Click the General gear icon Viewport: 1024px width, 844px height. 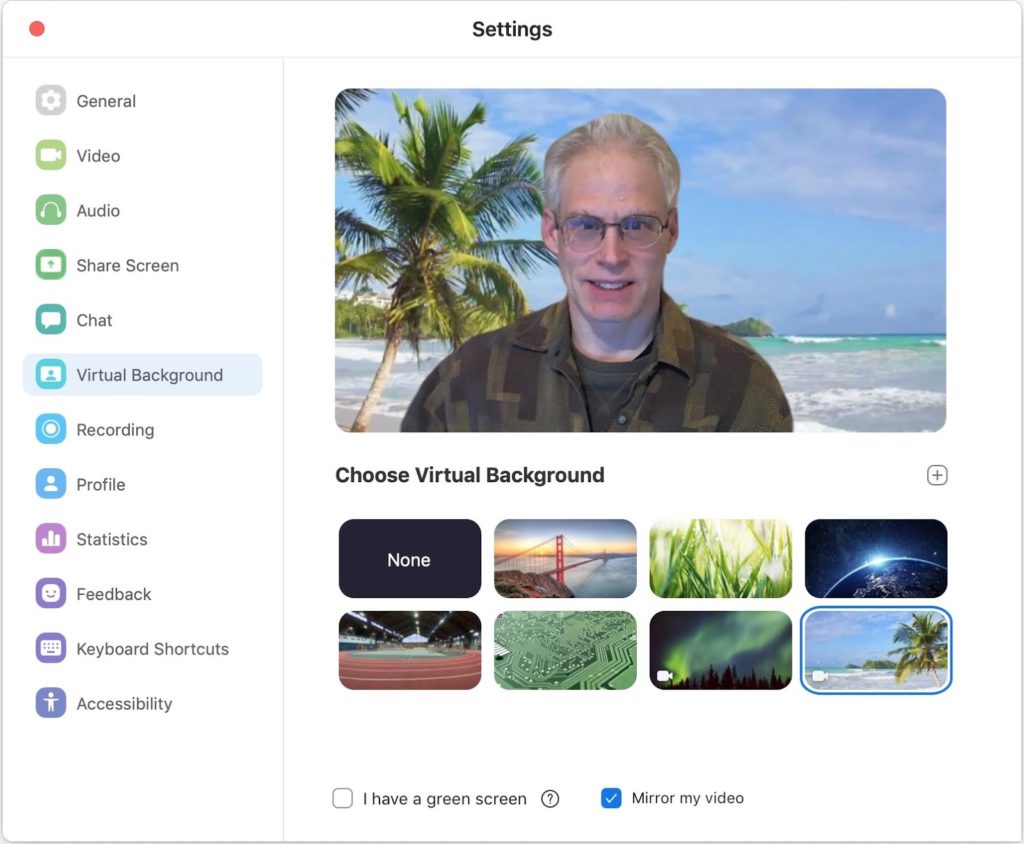coord(50,101)
